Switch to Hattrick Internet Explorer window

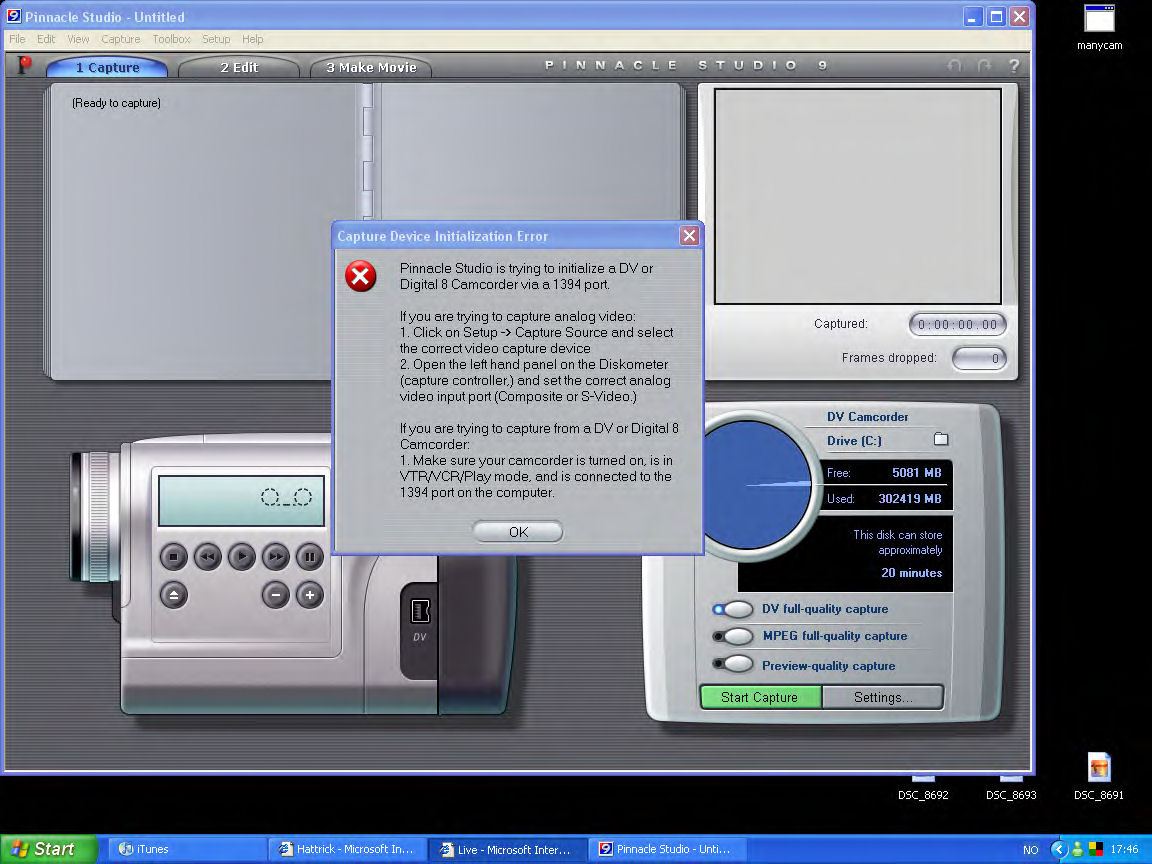[347, 849]
